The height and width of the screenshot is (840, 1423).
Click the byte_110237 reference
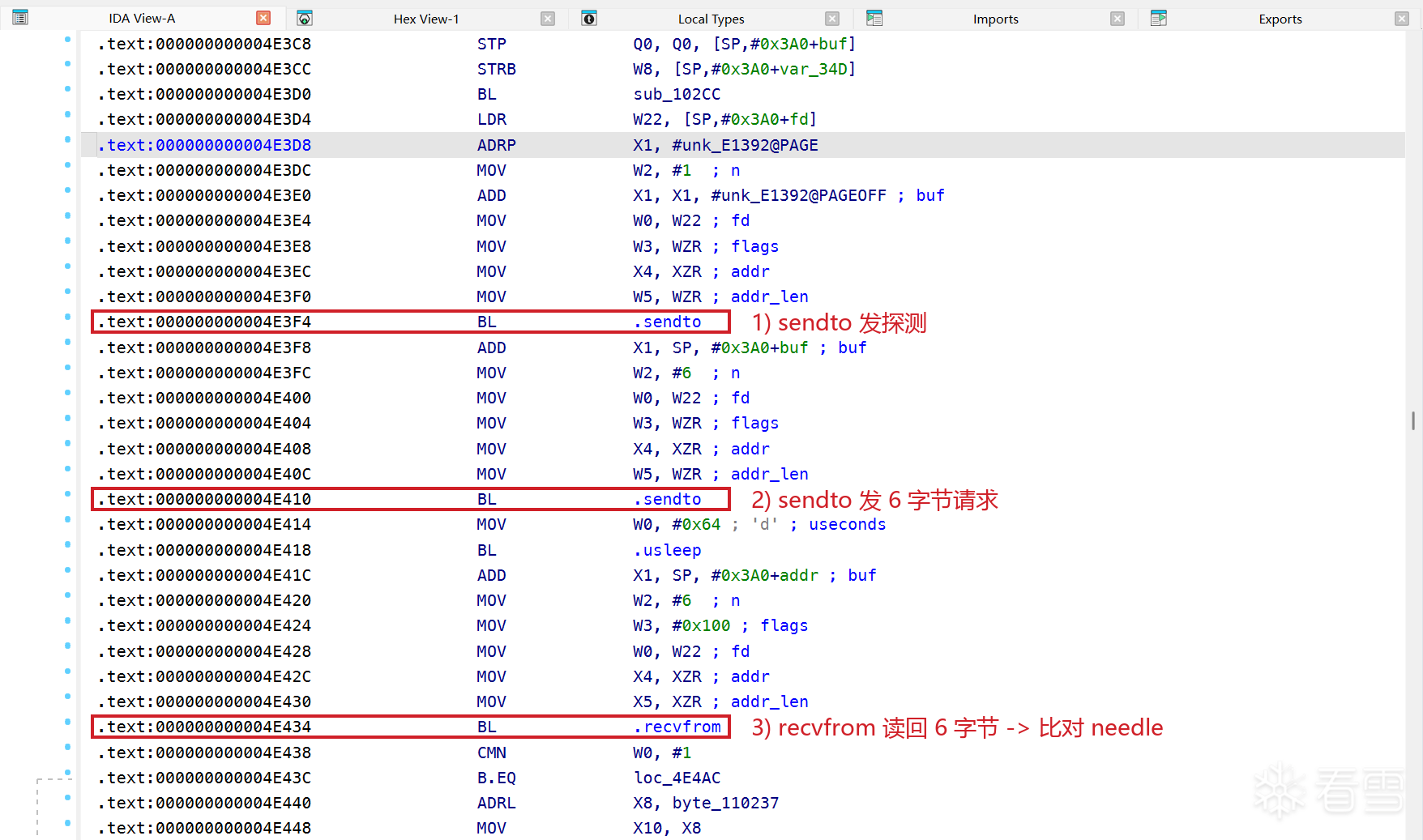point(725,803)
